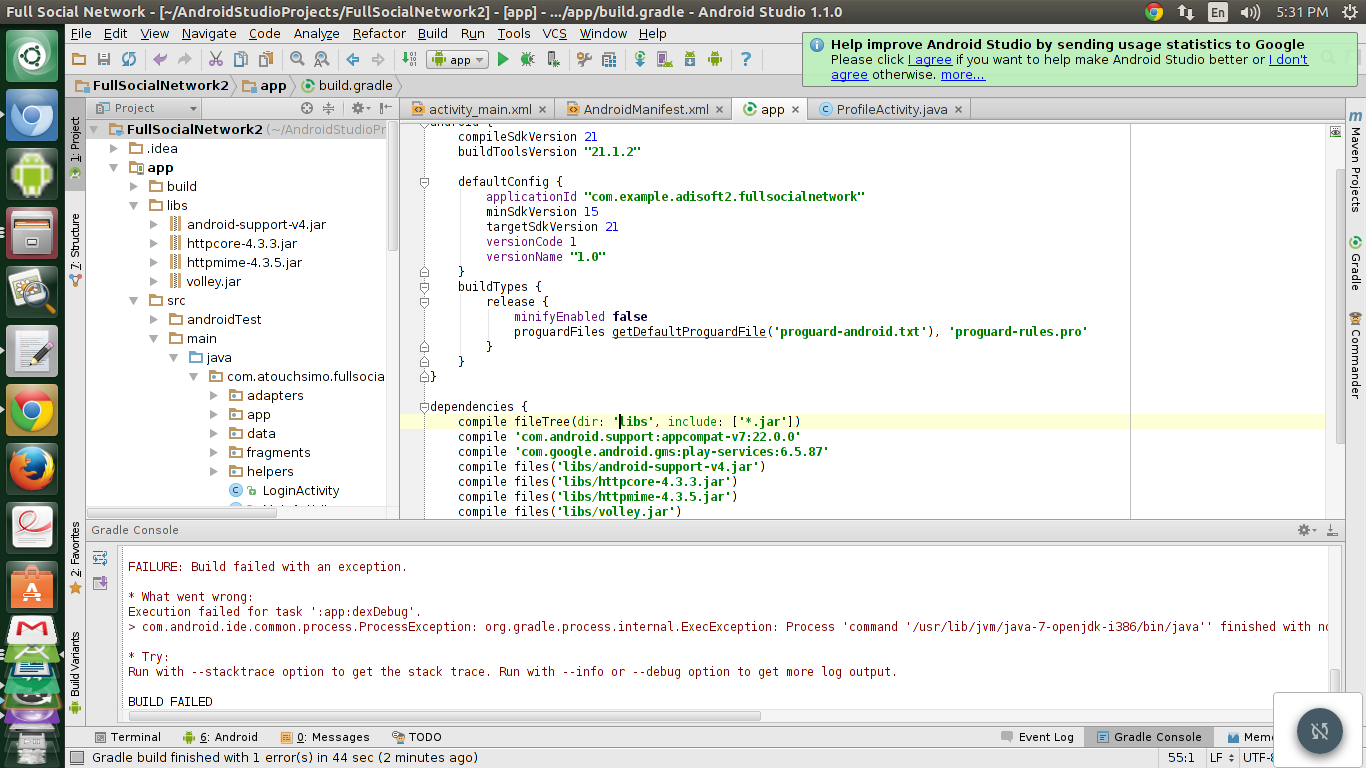The width and height of the screenshot is (1366, 768).
Task: Expand the fragments package
Action: (x=214, y=452)
